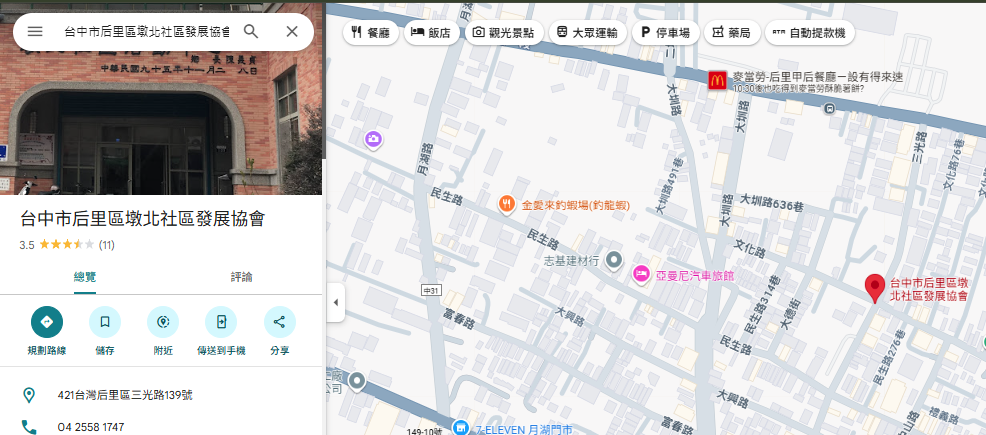Screen dimensions: 986x435
Task: Show 大眾運輸 transit filter
Action: [x=590, y=33]
